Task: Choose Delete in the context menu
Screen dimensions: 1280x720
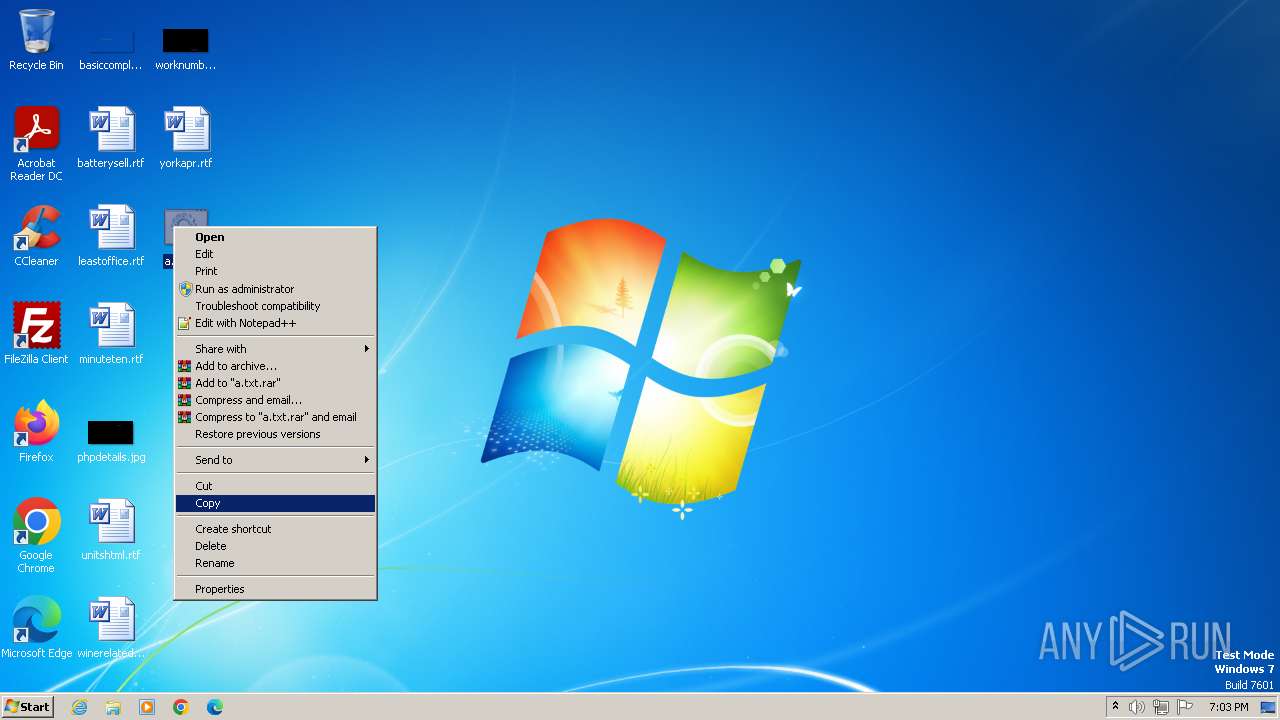Action: click(x=275, y=546)
